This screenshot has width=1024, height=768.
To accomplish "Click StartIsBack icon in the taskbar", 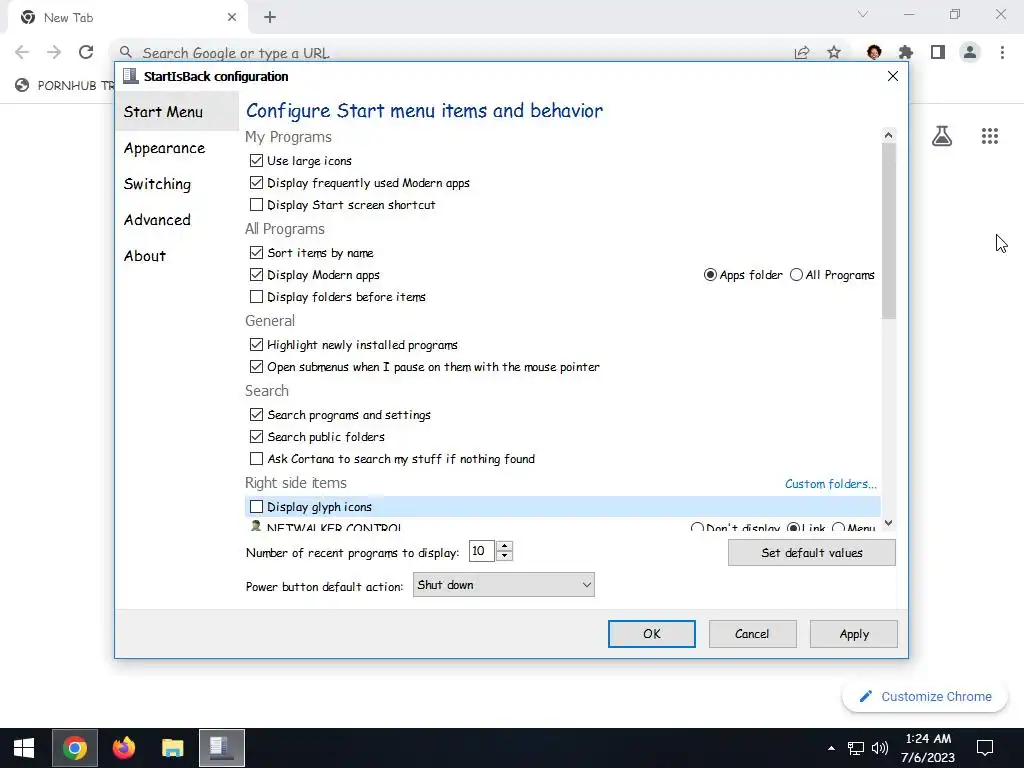I will (x=222, y=748).
